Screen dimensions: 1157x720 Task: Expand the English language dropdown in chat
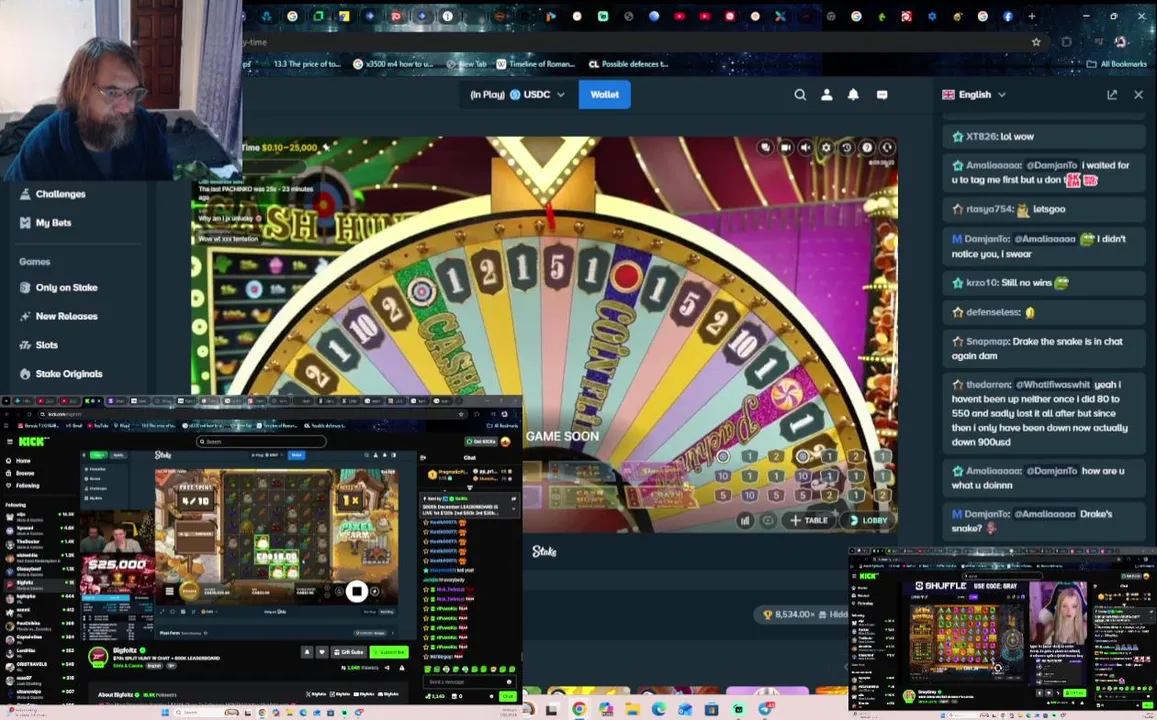[x=974, y=94]
